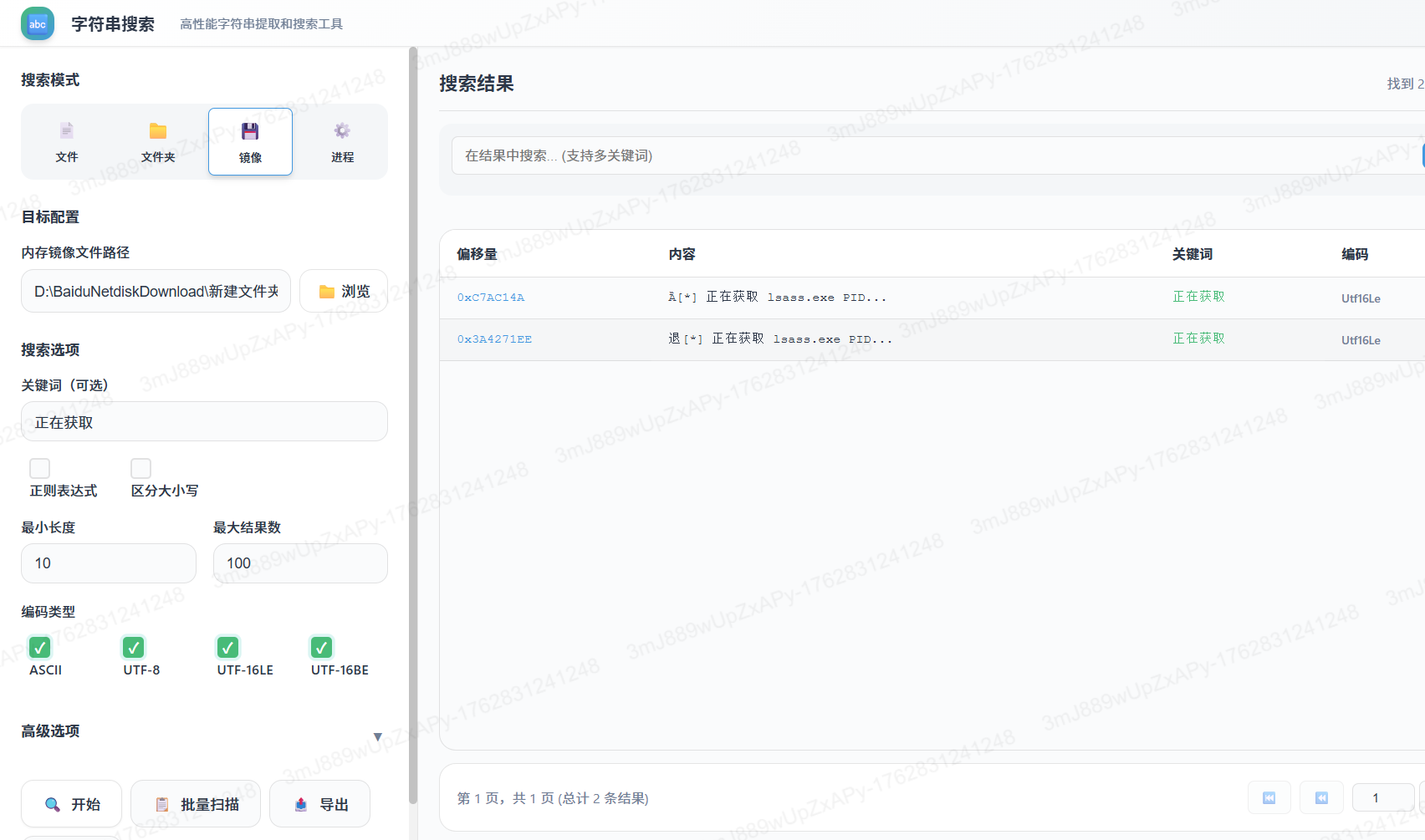Click the 批量扫描 batch scan button
The width and height of the screenshot is (1425, 840).
196,804
